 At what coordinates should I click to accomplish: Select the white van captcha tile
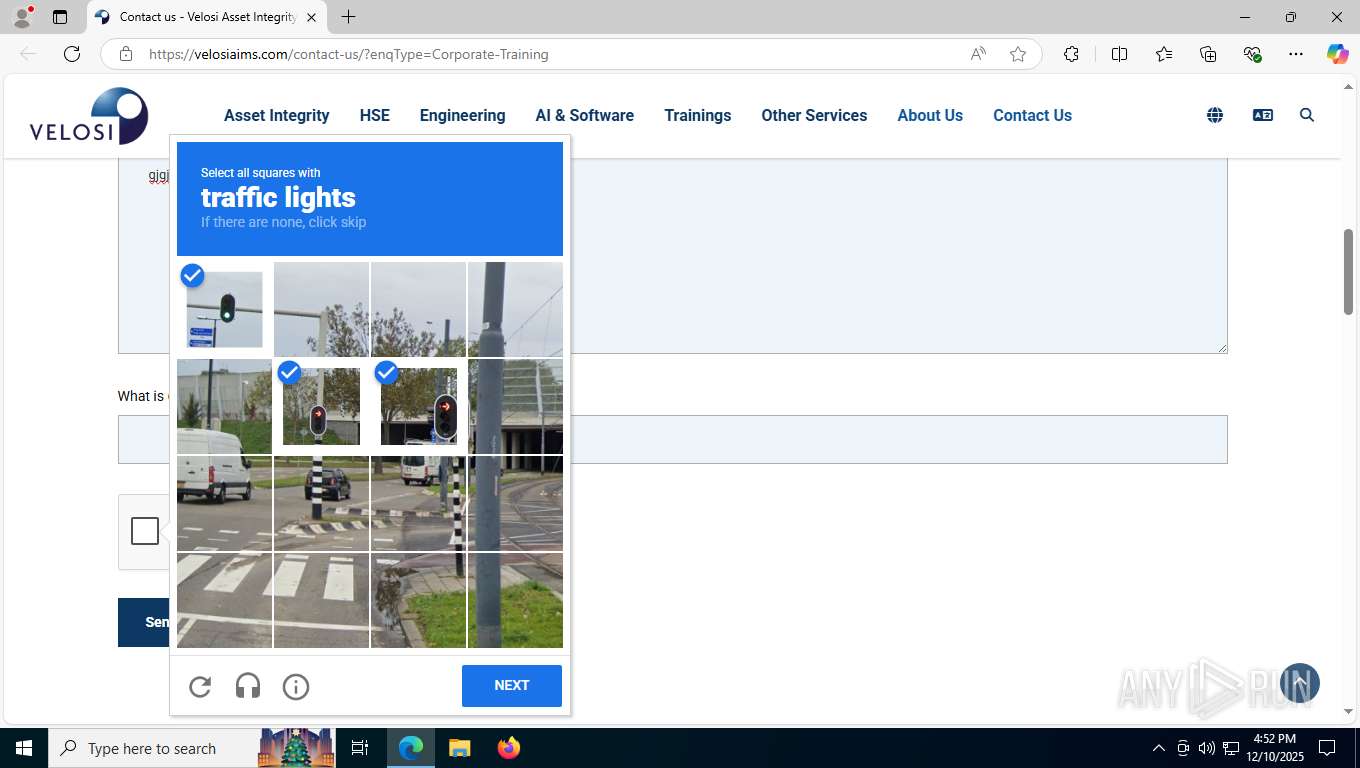click(x=224, y=503)
